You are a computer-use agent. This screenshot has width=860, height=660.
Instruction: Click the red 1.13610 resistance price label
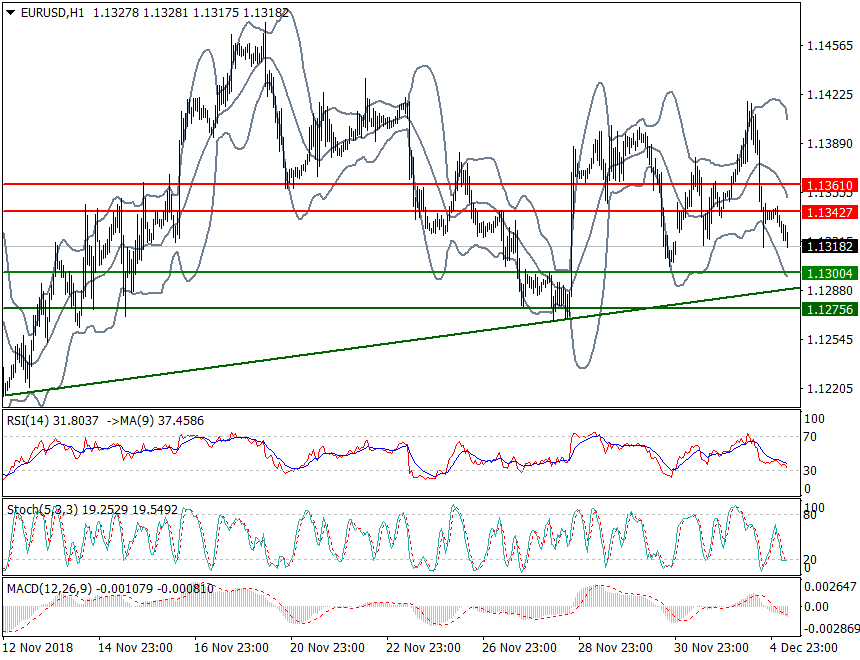point(830,185)
